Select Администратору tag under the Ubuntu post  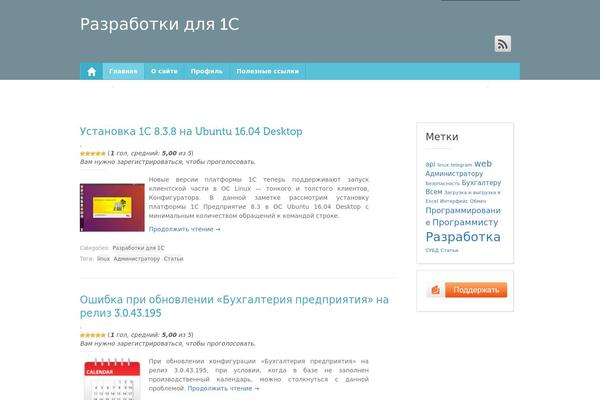coord(137,259)
